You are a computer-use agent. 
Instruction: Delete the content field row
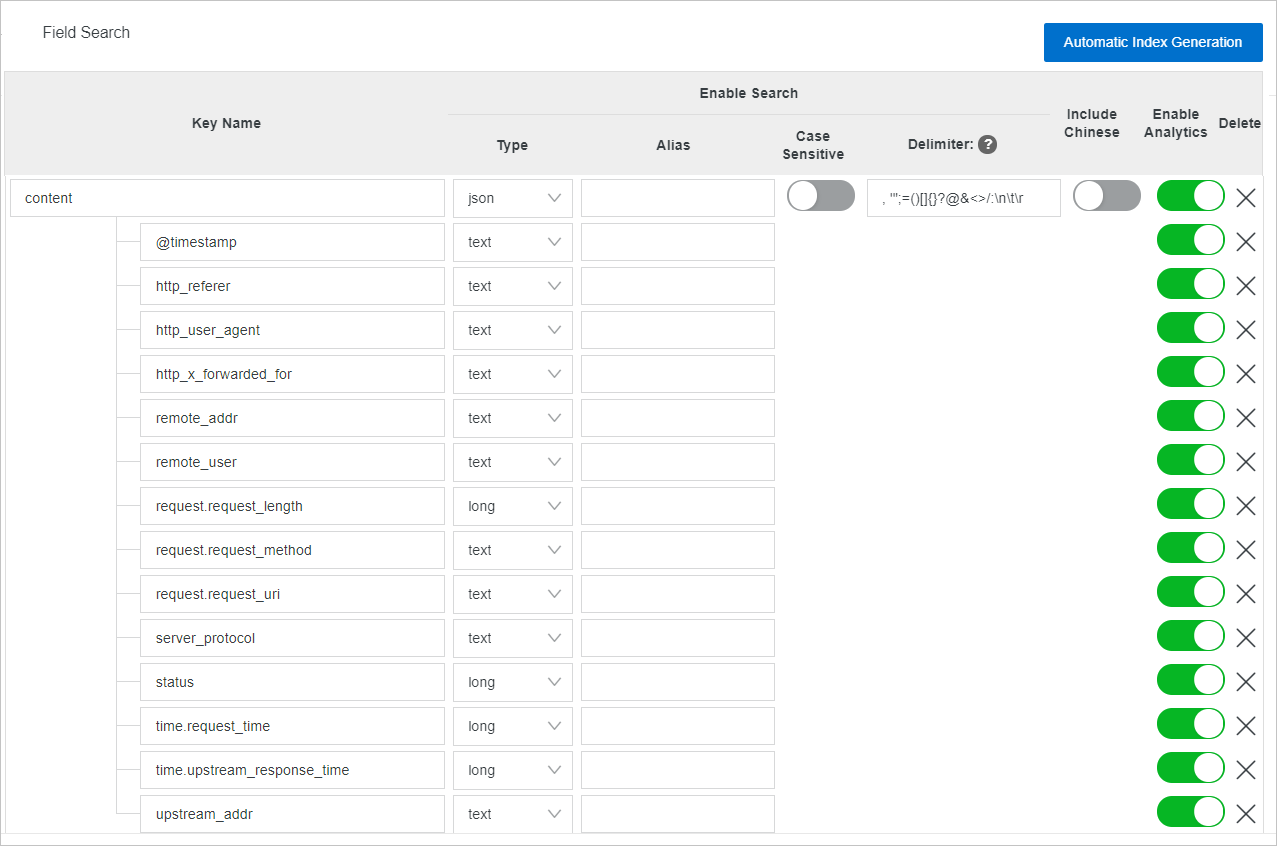tap(1246, 198)
